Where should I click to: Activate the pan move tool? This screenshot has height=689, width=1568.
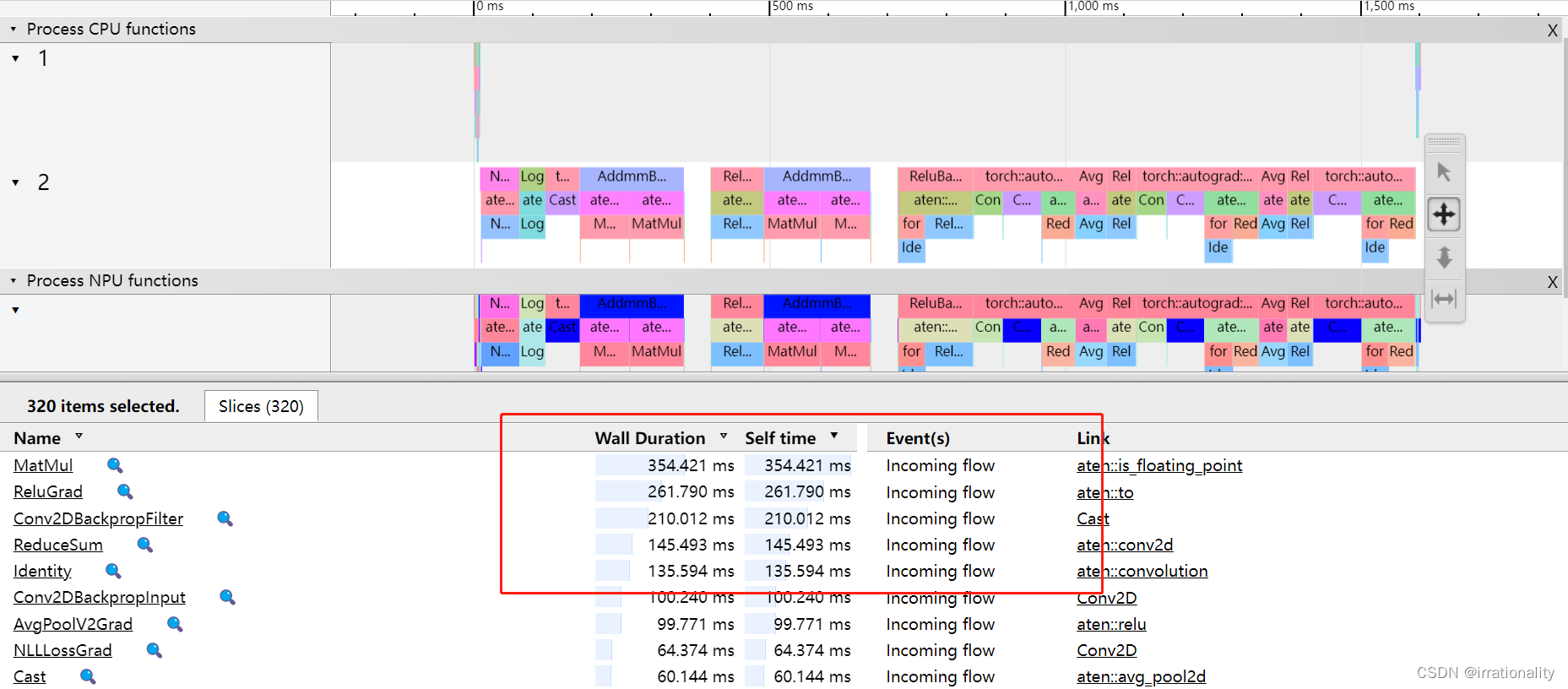[1444, 214]
